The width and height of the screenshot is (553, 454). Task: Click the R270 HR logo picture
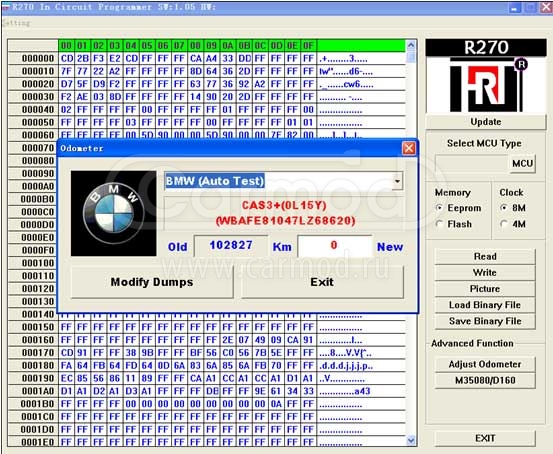click(486, 77)
